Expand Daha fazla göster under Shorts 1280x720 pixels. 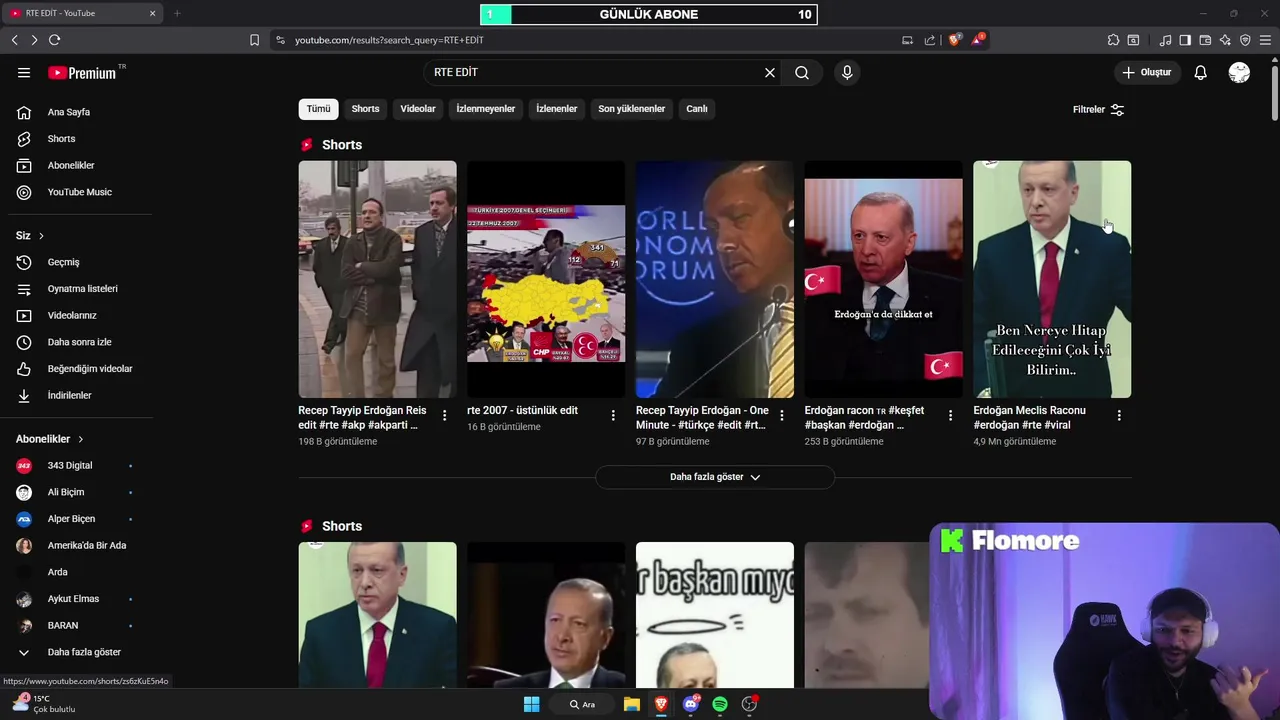(x=715, y=477)
